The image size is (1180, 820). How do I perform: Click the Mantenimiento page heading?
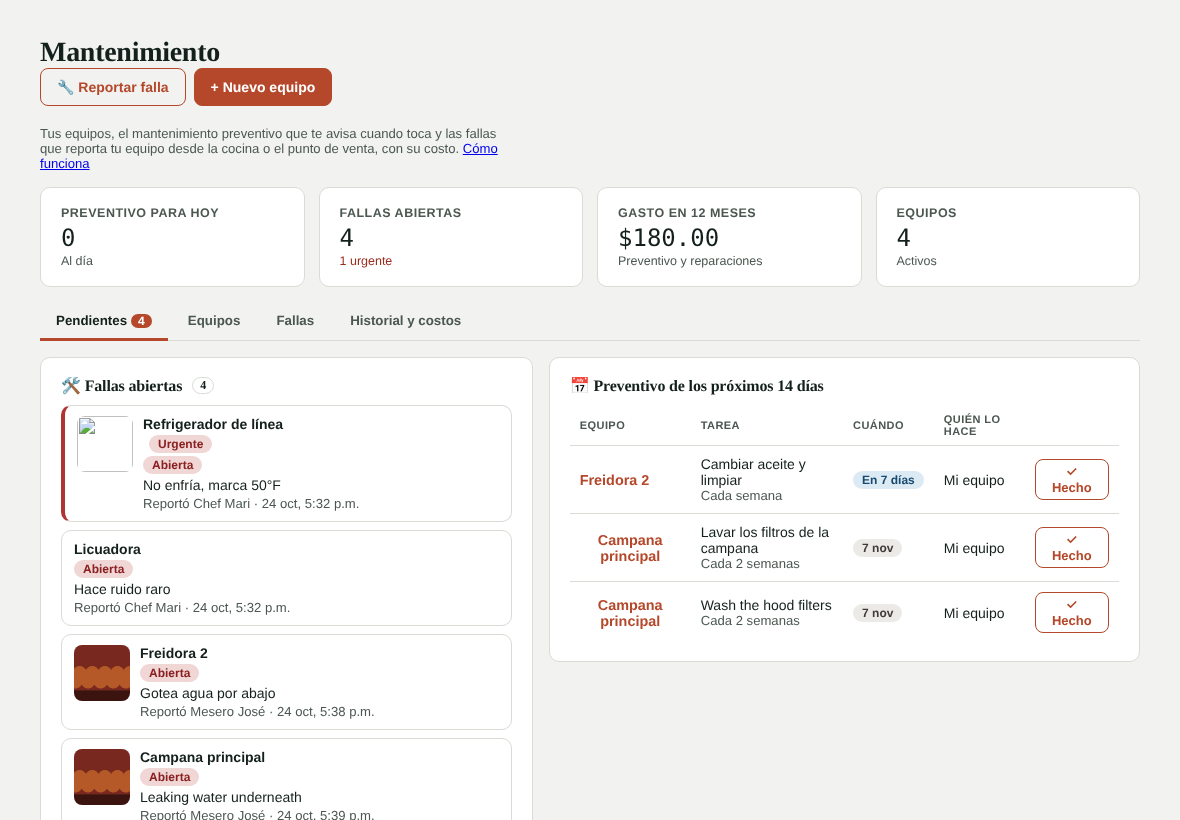point(130,52)
